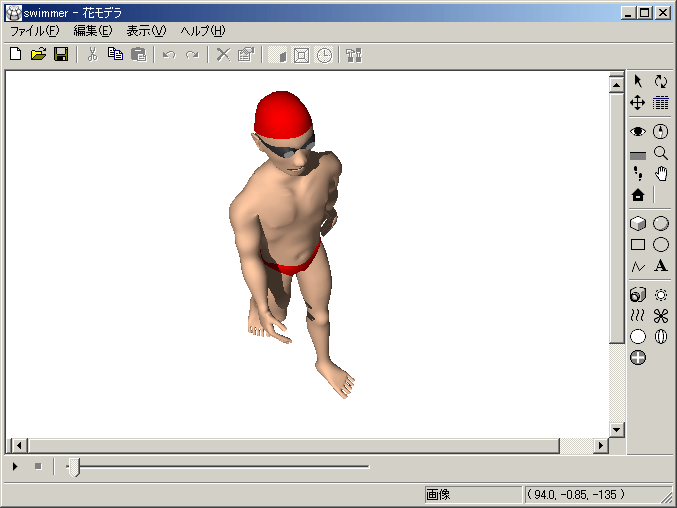
Task: Toggle the clock animation toolbar button
Action: pos(324,55)
